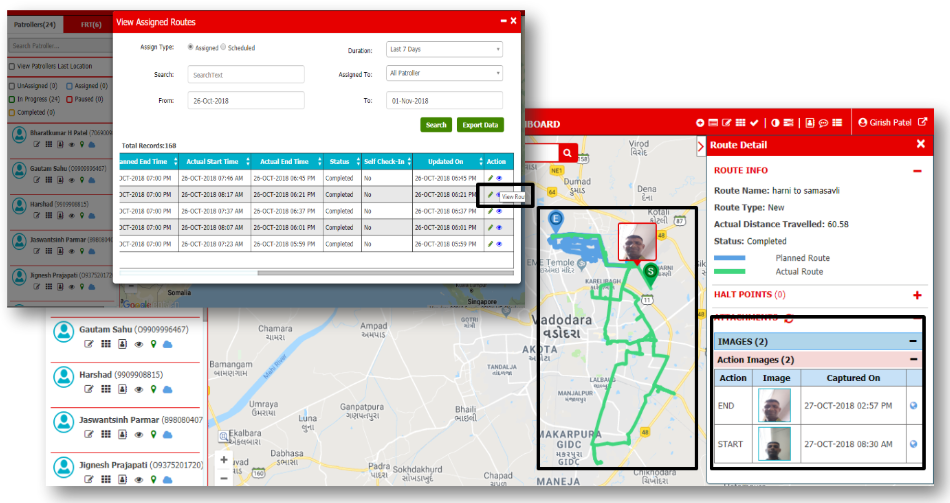Open END action image thumbnail

(x=774, y=405)
